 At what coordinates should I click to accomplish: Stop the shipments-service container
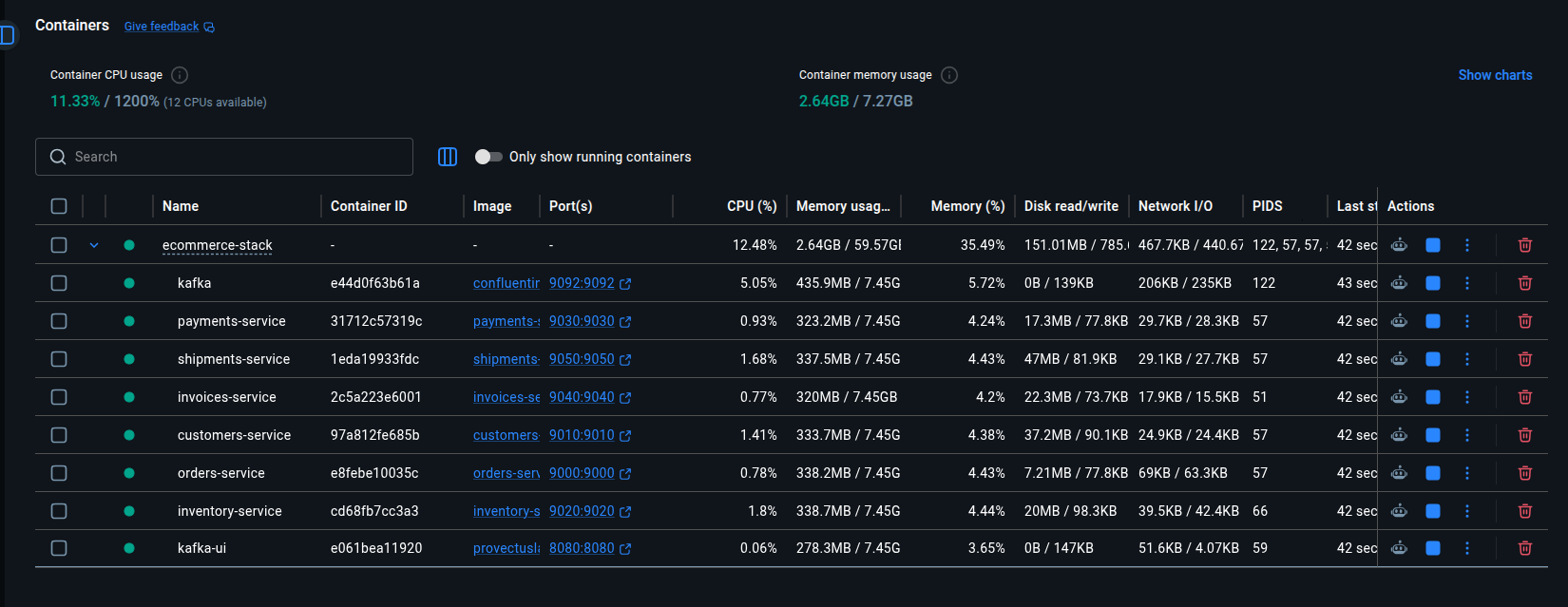[x=1433, y=359]
